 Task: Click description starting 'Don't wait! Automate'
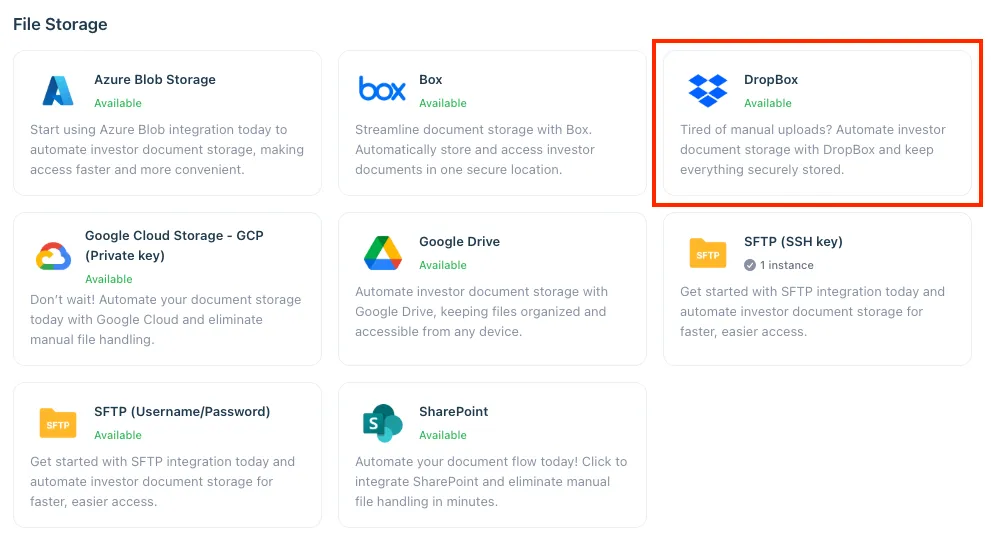(x=166, y=319)
